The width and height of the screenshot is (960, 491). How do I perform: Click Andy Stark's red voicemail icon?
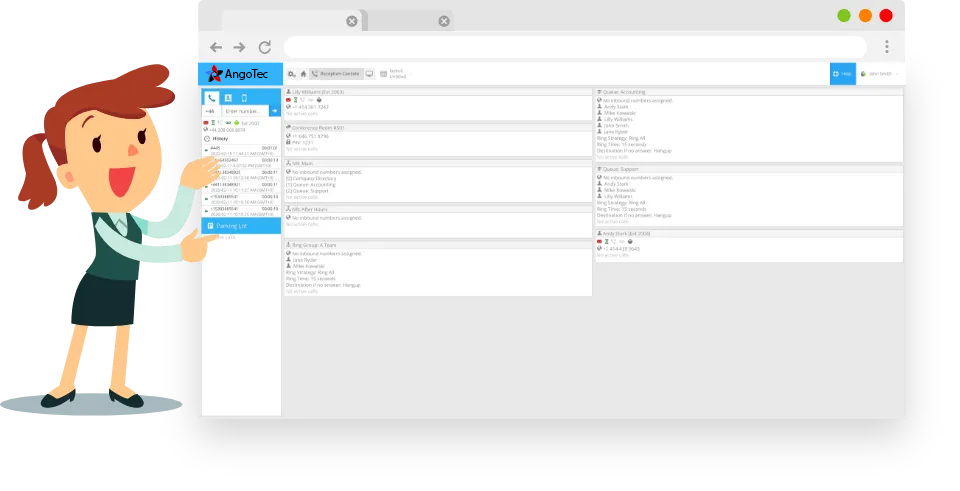(x=599, y=242)
